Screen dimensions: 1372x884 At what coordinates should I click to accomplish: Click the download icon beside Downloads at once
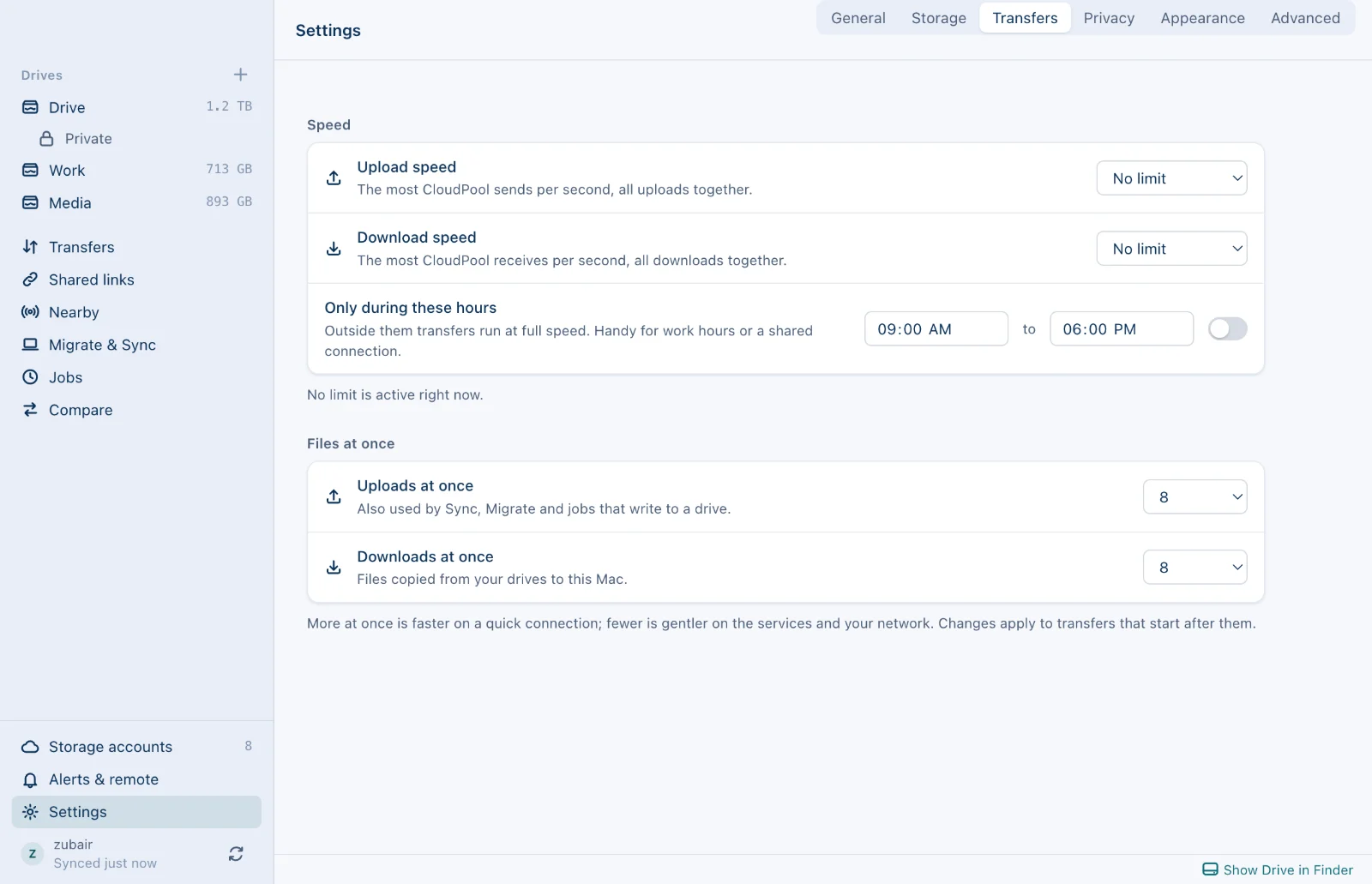click(x=334, y=568)
